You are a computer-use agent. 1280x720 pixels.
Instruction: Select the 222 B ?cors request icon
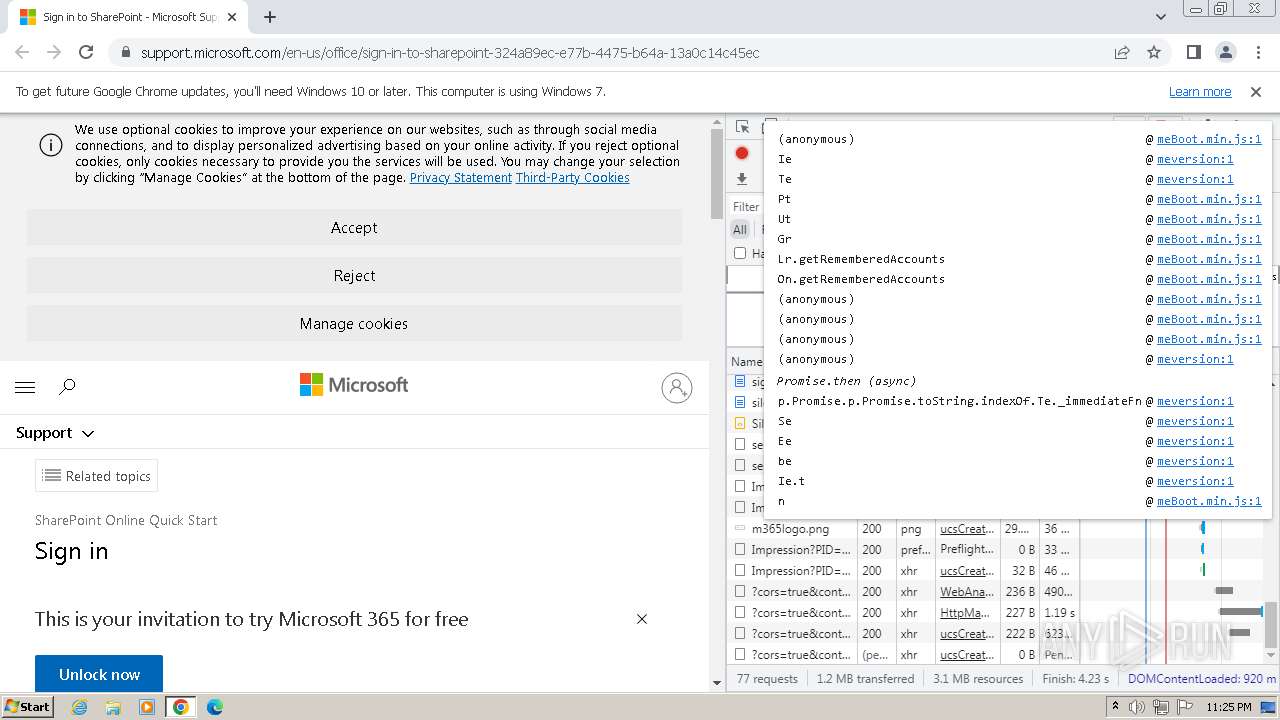740,634
